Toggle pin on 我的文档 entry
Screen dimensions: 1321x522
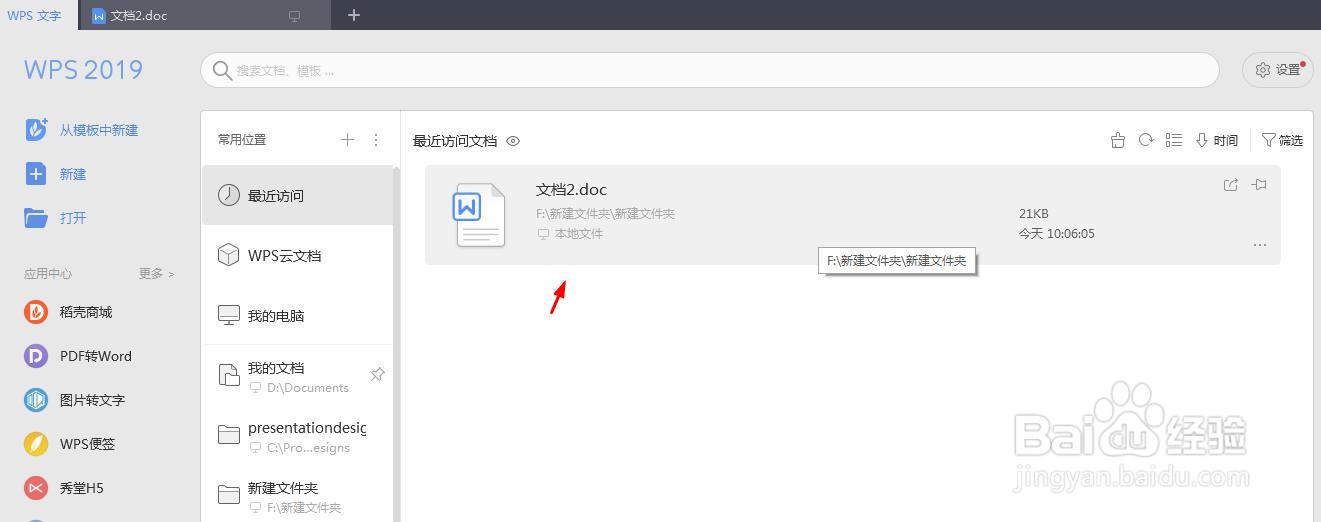pos(377,375)
